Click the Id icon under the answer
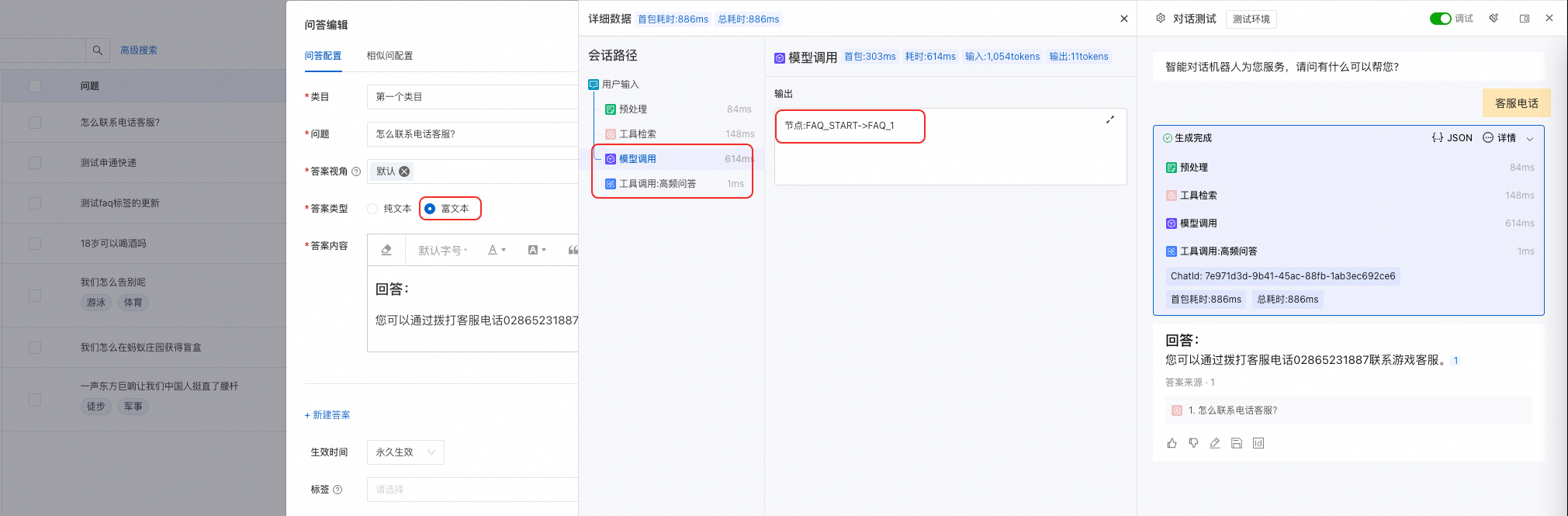 point(1258,443)
